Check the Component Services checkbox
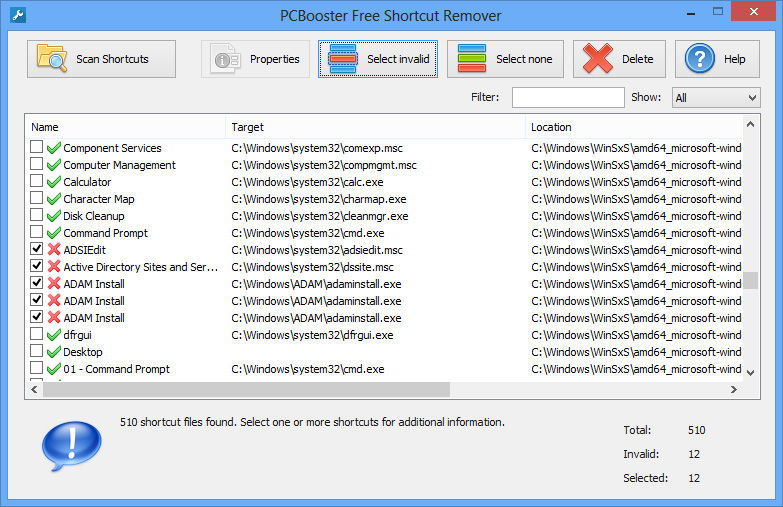Viewport: 783px width, 507px height. [36, 146]
